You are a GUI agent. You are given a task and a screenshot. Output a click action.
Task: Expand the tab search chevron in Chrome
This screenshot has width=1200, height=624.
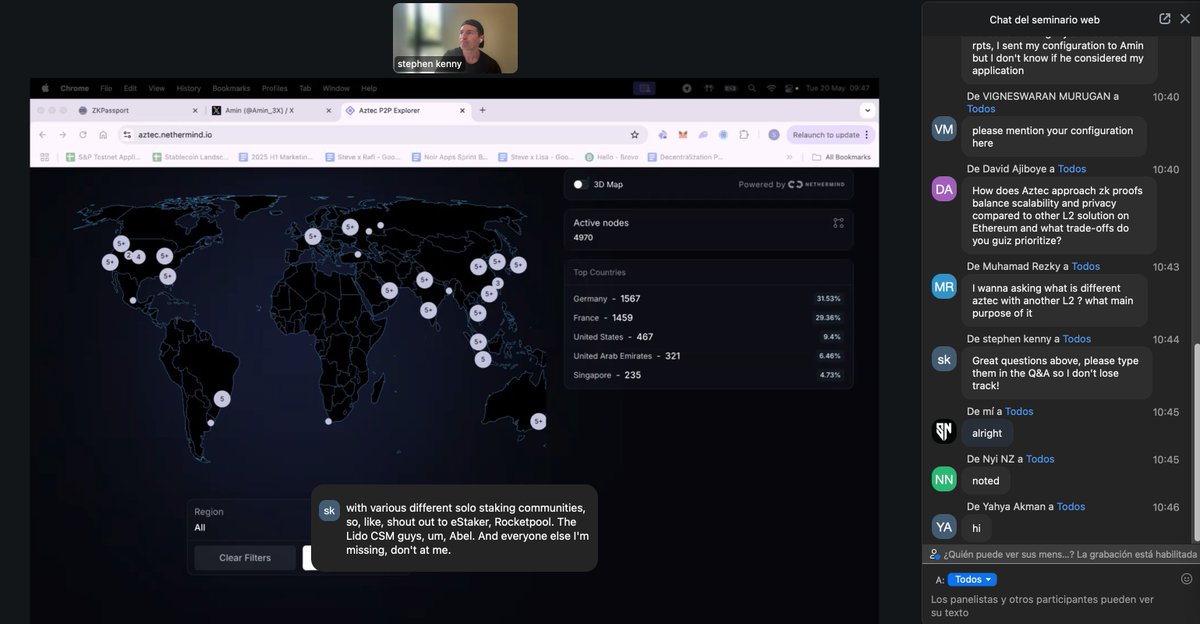[868, 110]
